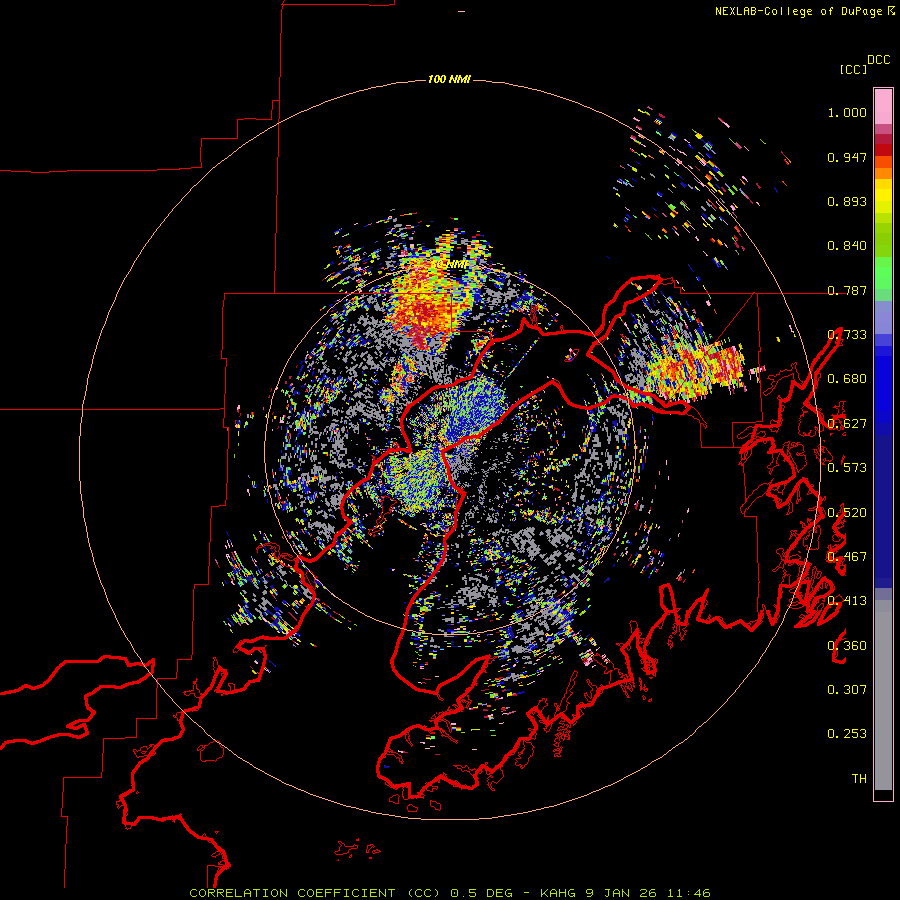This screenshot has width=900, height=900.
Task: Click the 0.840 legend value
Action: pos(847,246)
